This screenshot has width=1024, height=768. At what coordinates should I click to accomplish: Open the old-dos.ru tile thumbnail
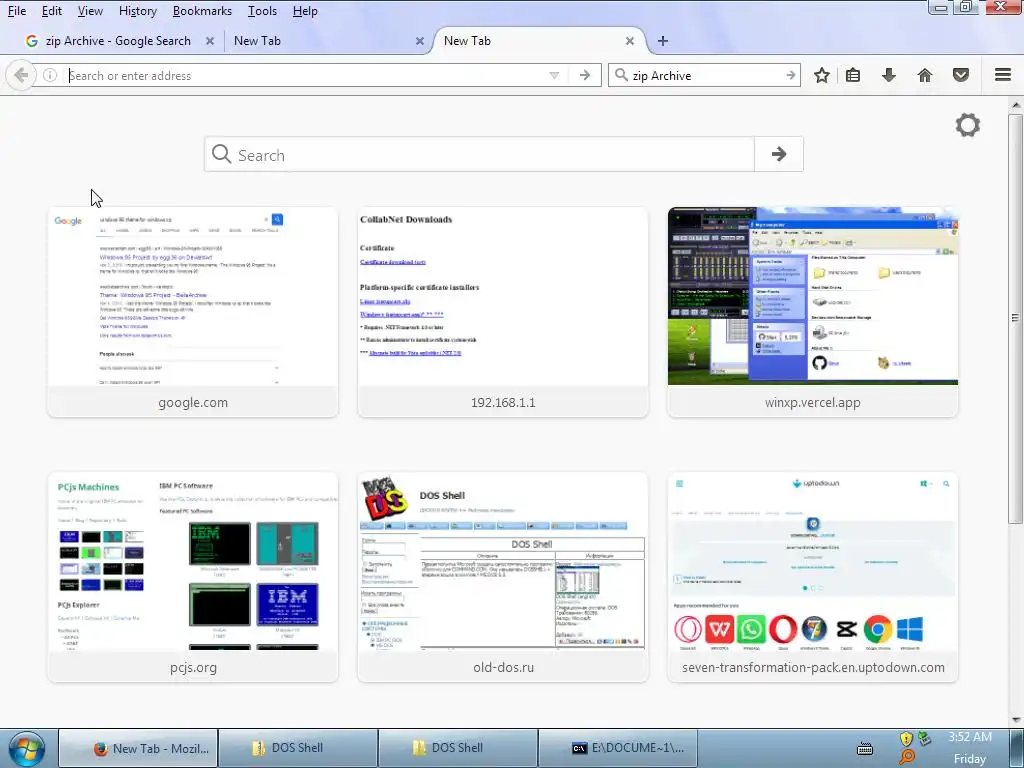[503, 562]
